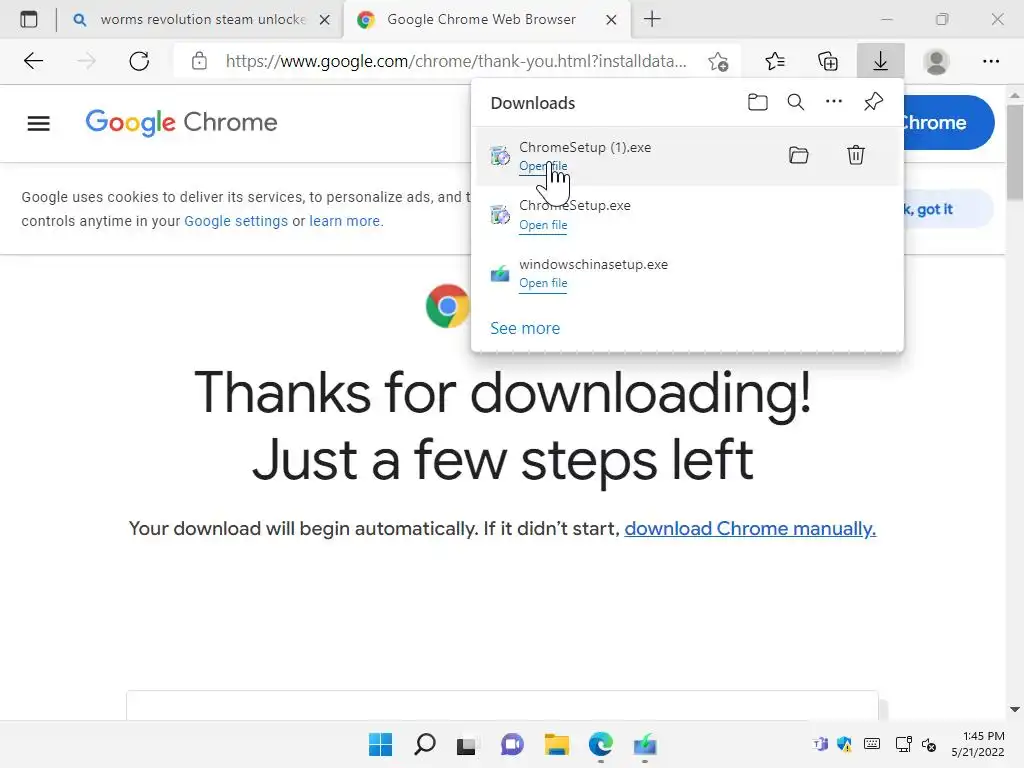Open the Favorites list icon
The width and height of the screenshot is (1024, 768).
(775, 61)
